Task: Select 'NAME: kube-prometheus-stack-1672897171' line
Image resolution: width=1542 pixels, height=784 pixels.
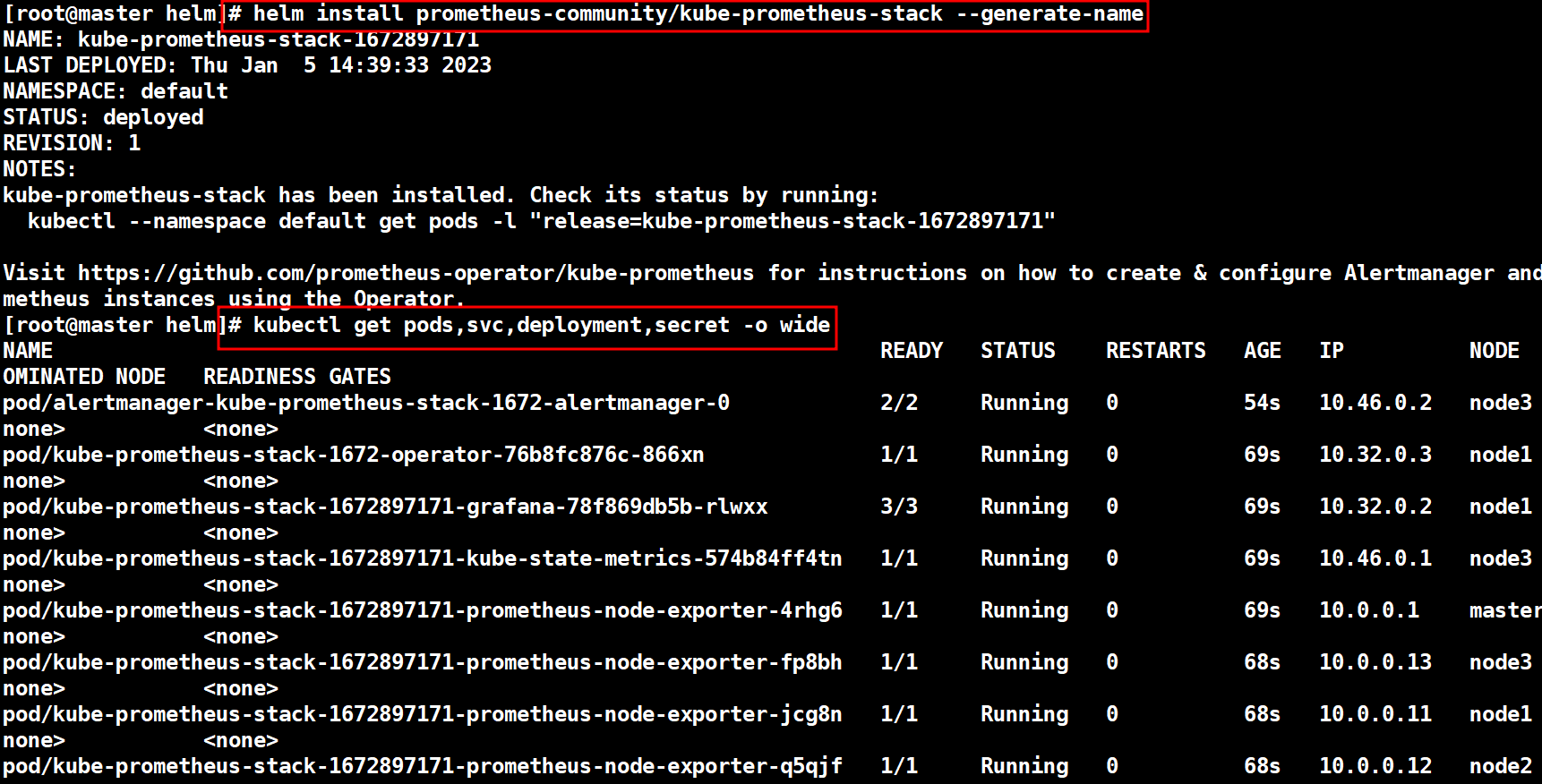Action: 241,39
